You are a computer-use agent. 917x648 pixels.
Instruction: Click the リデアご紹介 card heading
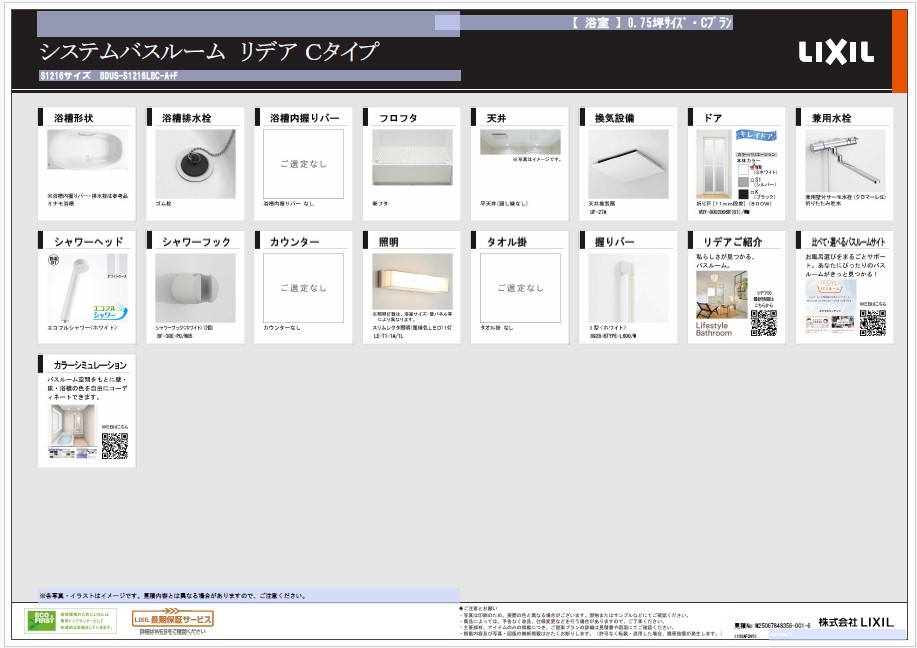tap(733, 242)
